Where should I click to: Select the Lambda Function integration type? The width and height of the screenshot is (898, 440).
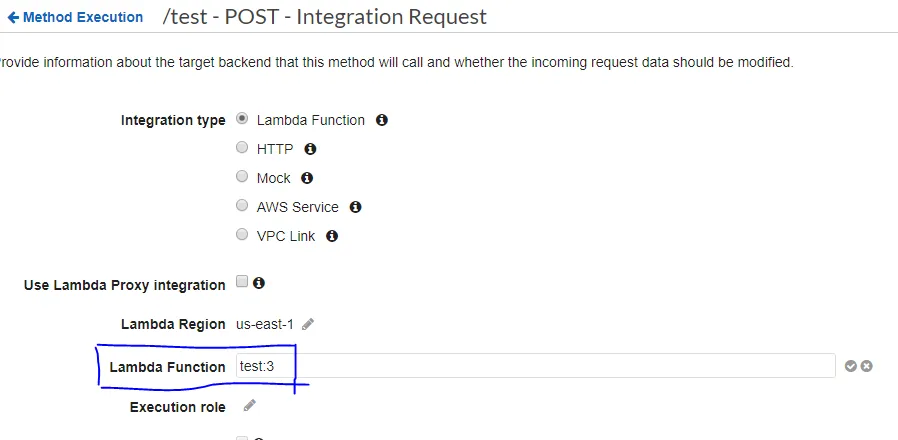[x=242, y=119]
